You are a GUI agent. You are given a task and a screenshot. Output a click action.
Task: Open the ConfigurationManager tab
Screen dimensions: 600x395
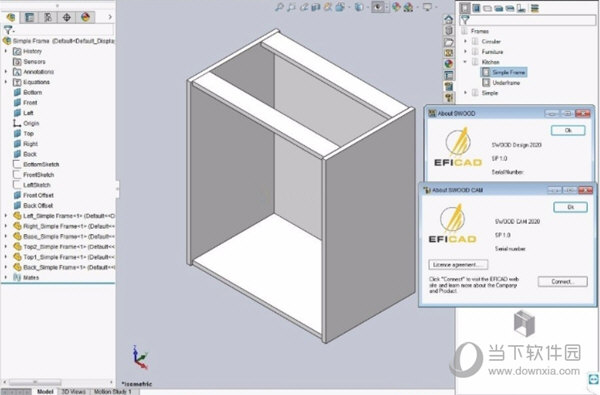pyautogui.click(x=48, y=17)
